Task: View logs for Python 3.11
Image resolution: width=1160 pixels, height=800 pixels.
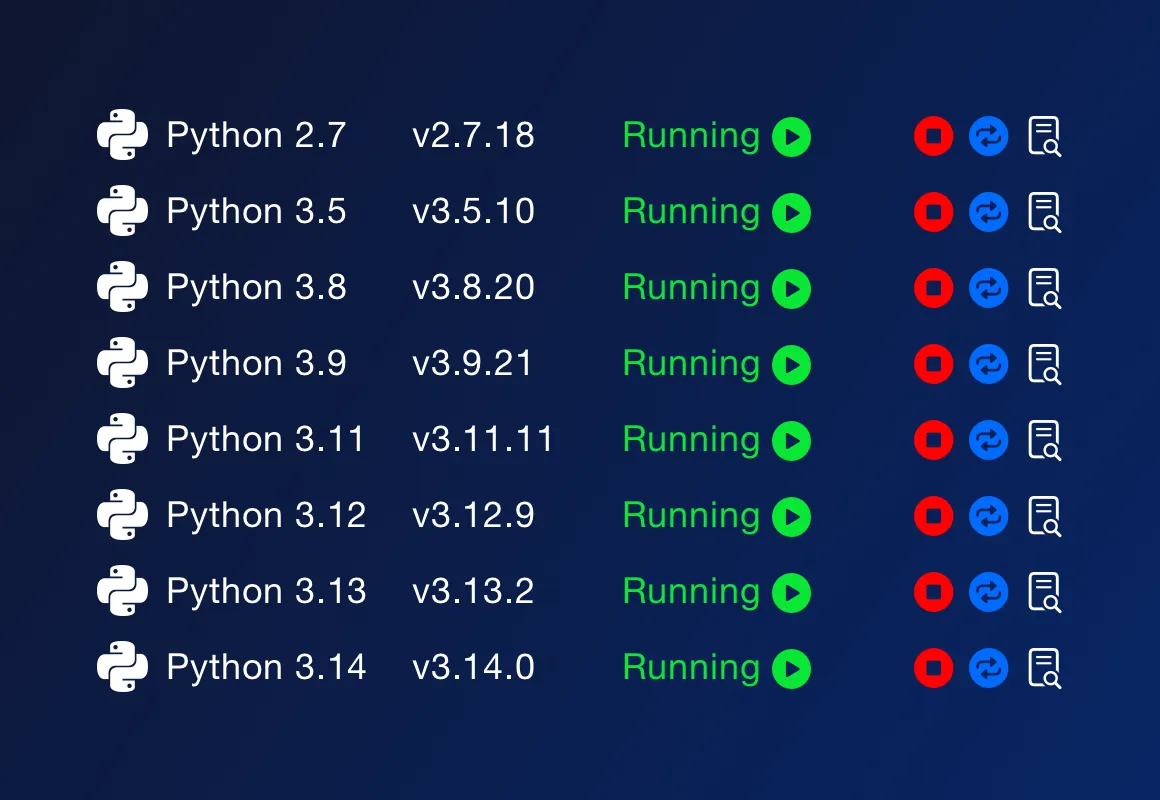Action: [x=1045, y=440]
